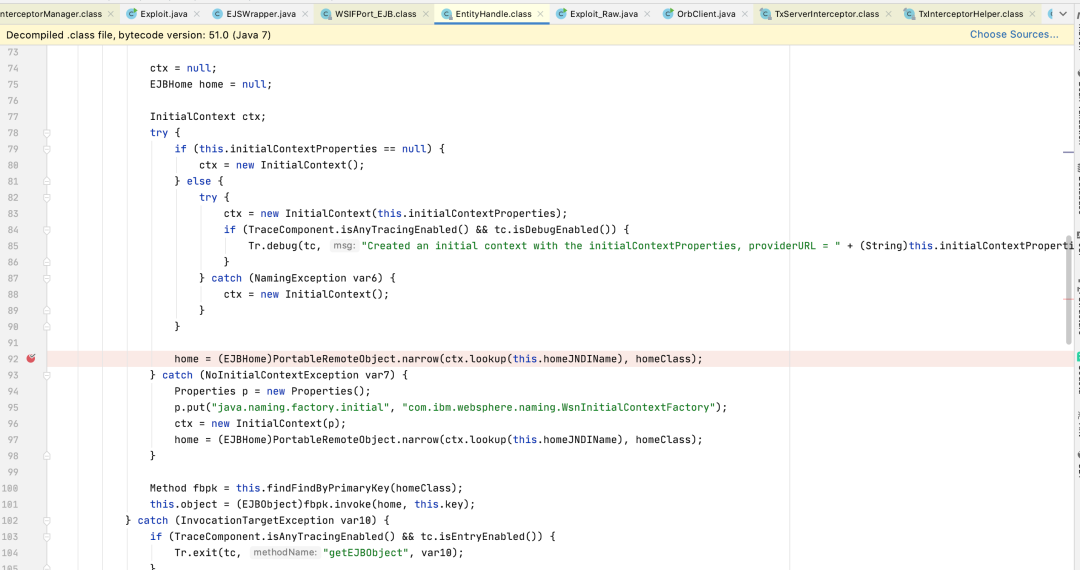Close the EntityHandle.class tab

[x=540, y=14]
